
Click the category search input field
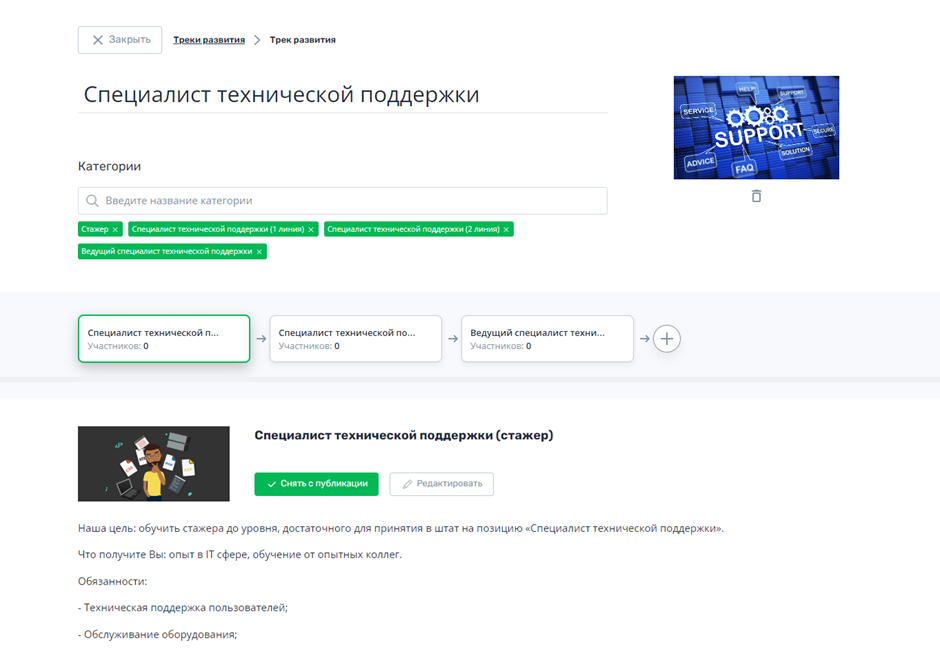click(342, 201)
